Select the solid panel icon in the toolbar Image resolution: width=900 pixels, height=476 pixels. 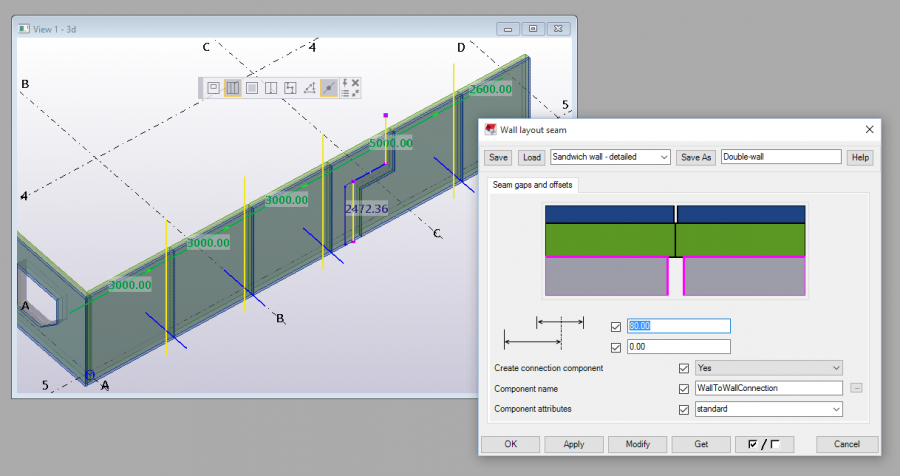pos(251,88)
